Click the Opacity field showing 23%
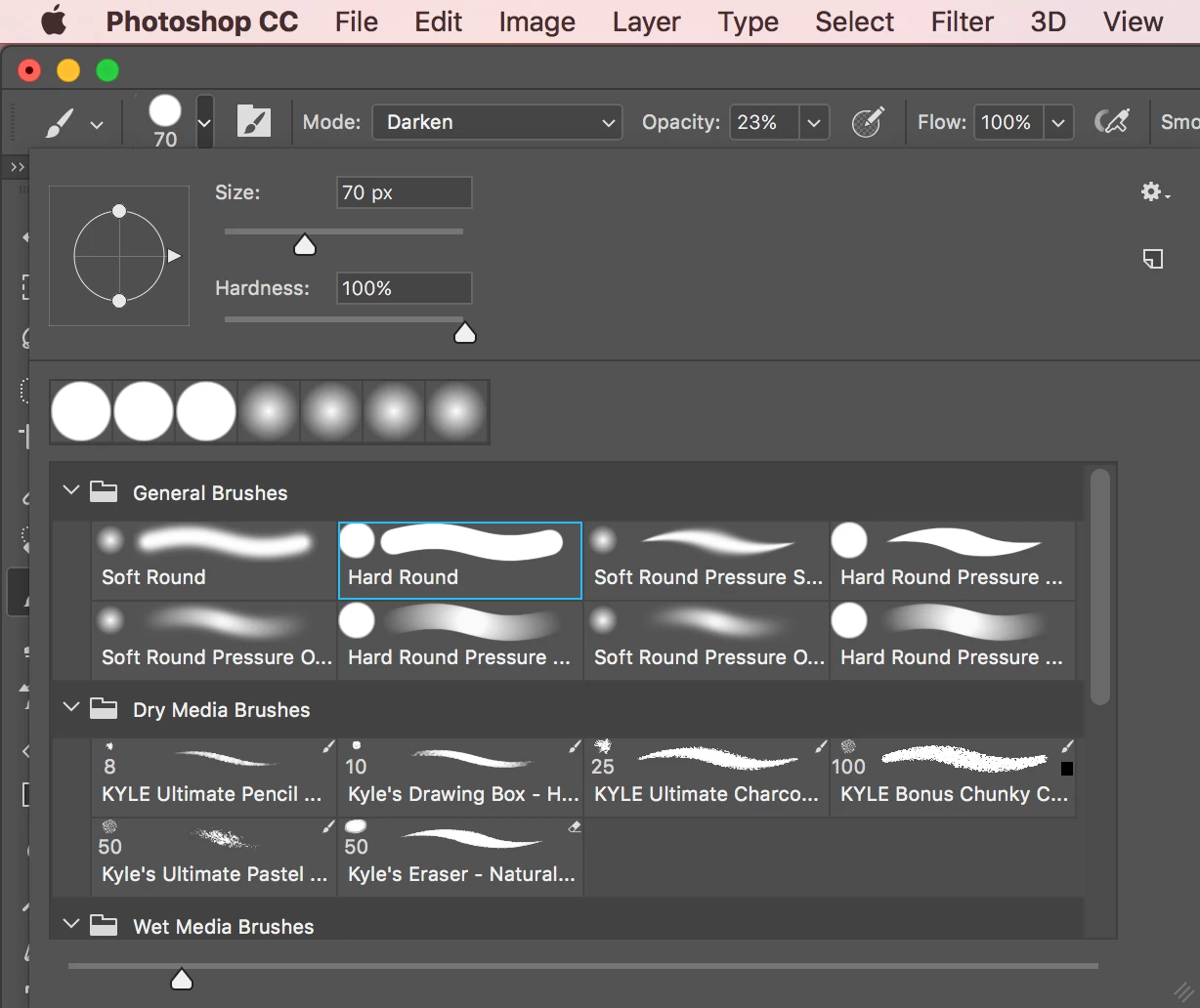The height and width of the screenshot is (1008, 1200). (x=763, y=122)
